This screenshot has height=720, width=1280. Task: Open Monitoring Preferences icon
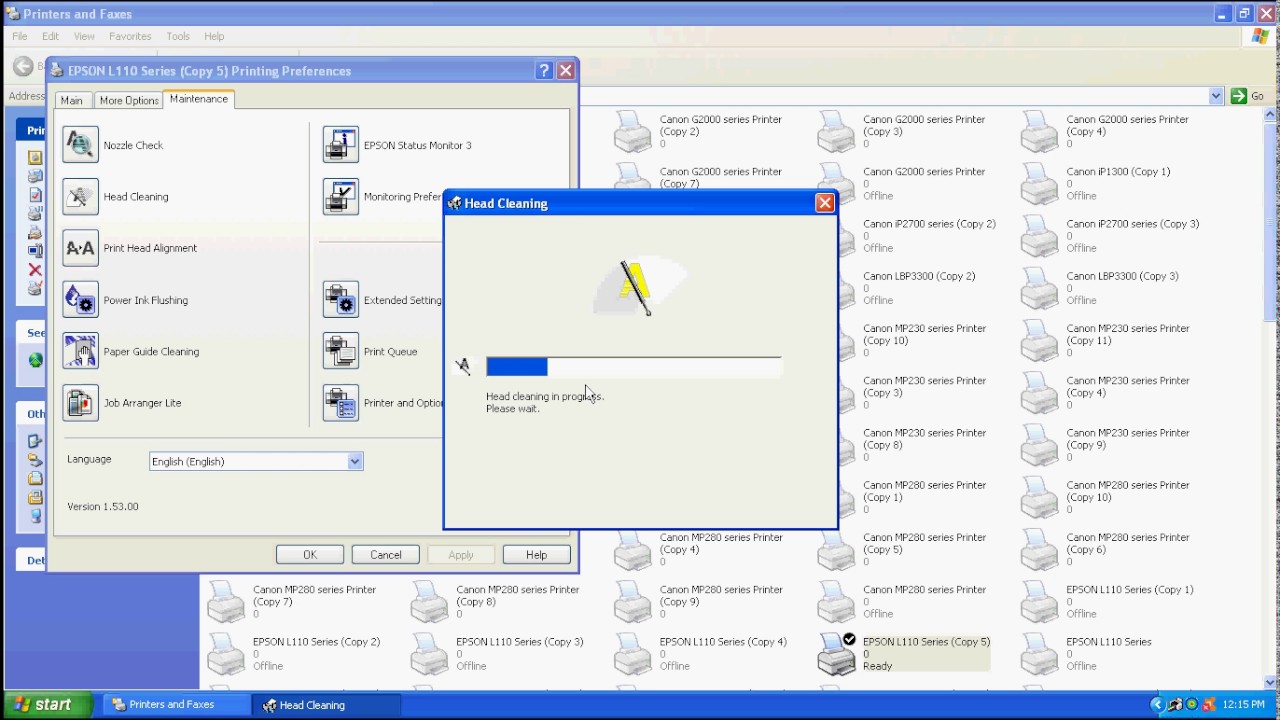point(341,197)
